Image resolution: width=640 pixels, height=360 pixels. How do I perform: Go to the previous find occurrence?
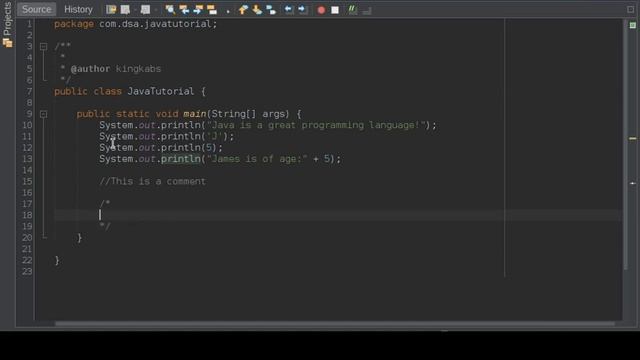click(x=184, y=9)
